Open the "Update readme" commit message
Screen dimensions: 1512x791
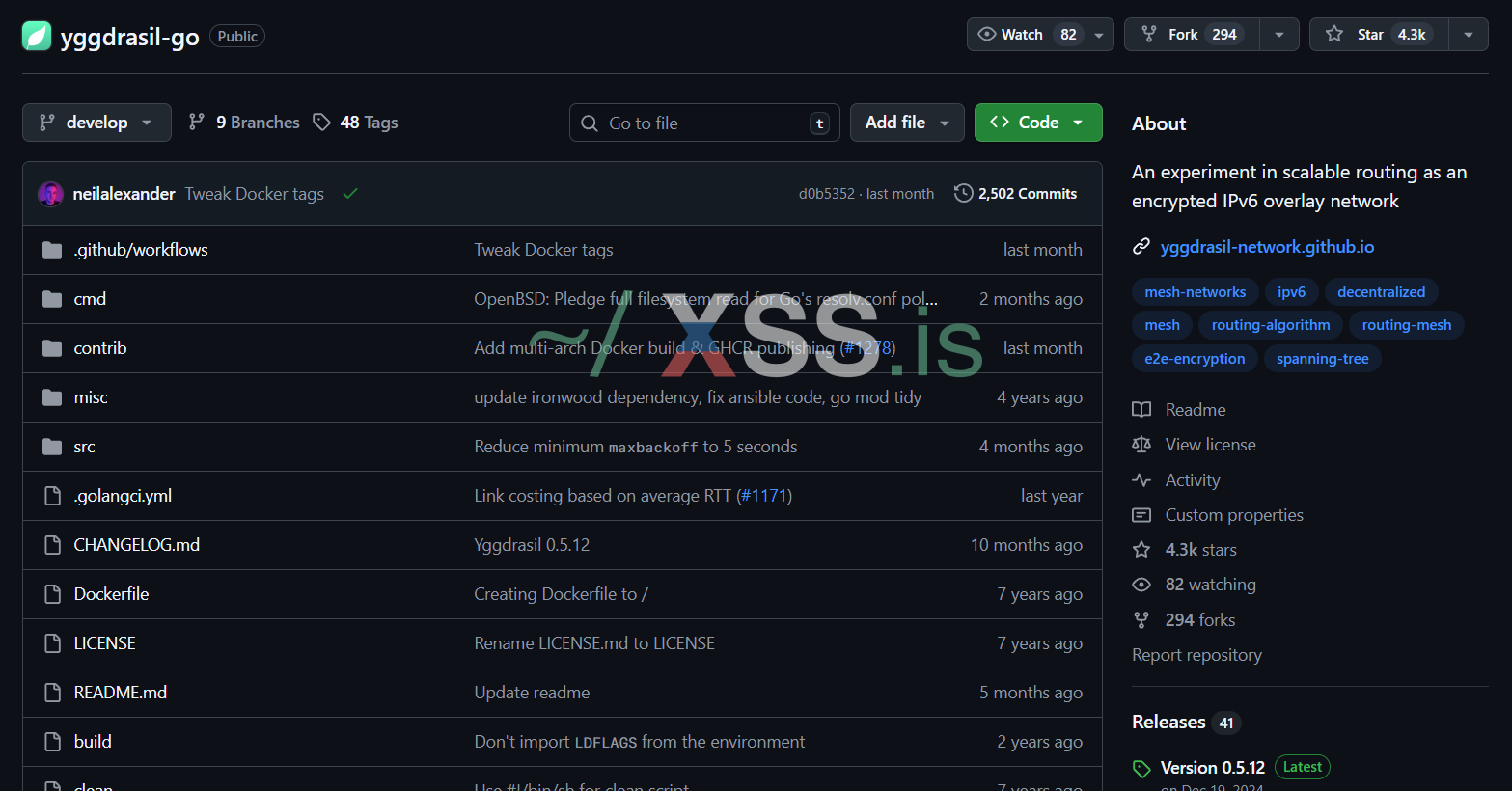point(532,693)
